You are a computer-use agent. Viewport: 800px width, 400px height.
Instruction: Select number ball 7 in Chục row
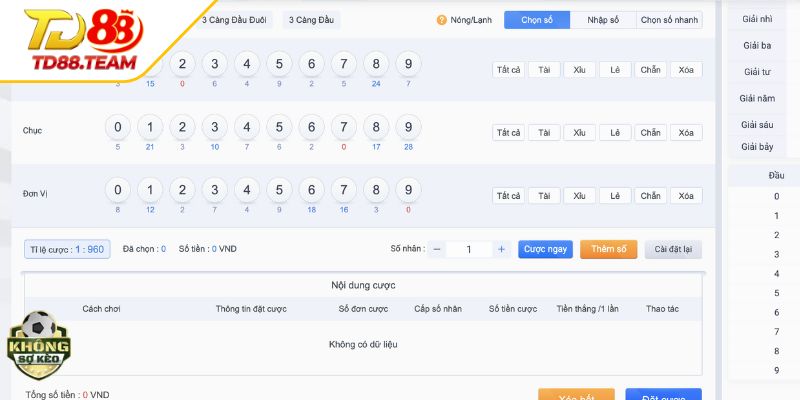343,127
